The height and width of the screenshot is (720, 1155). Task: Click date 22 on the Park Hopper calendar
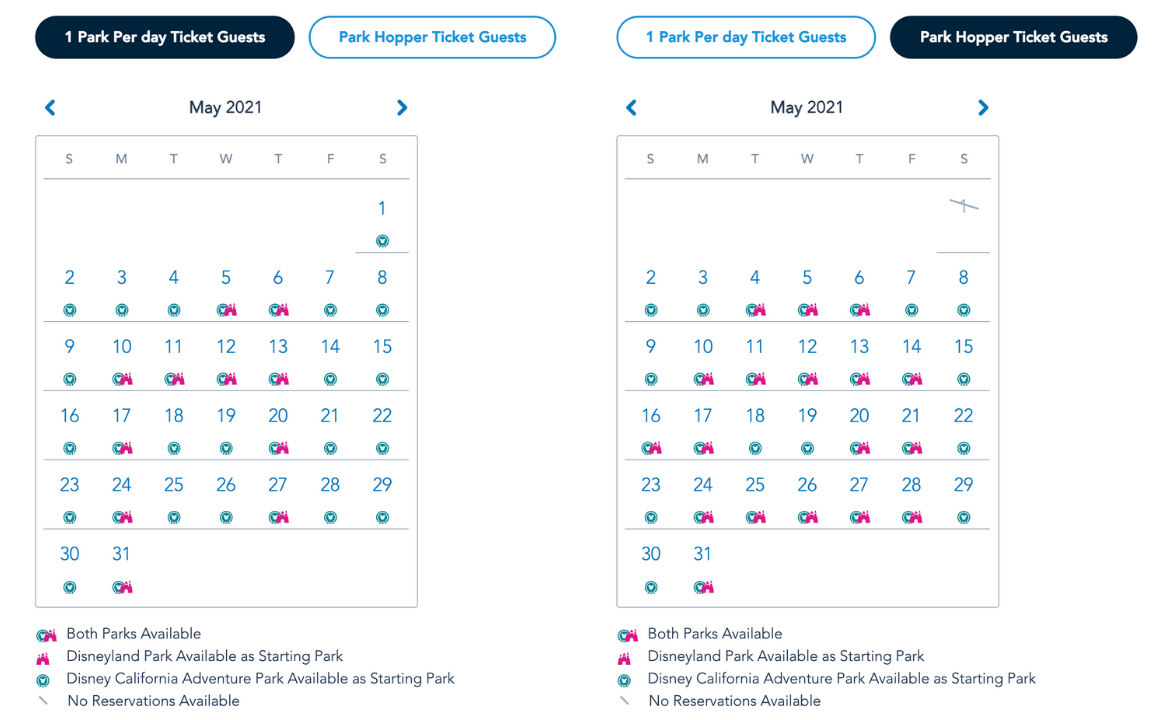click(x=963, y=415)
